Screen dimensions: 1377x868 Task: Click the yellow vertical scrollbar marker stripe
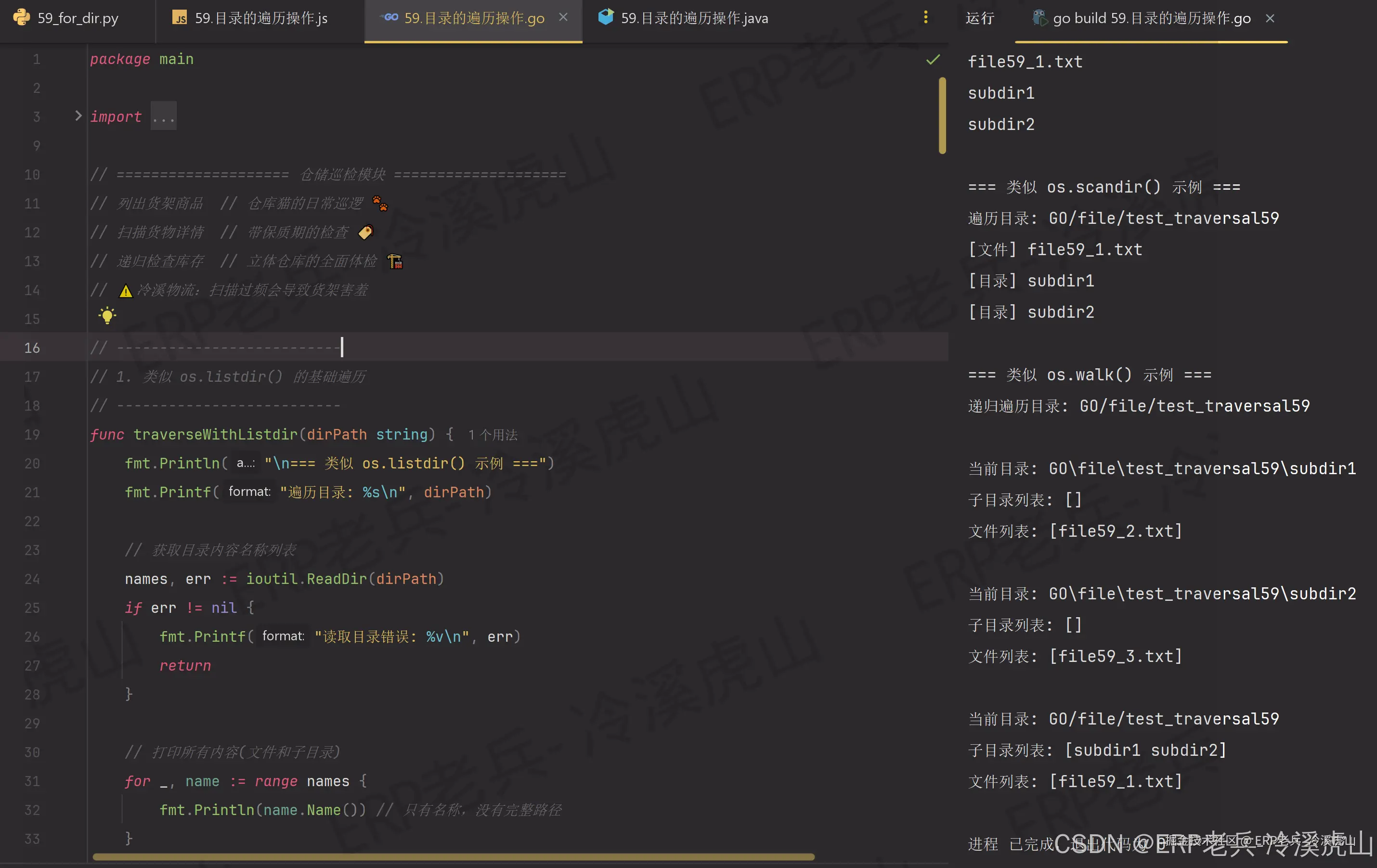point(942,116)
